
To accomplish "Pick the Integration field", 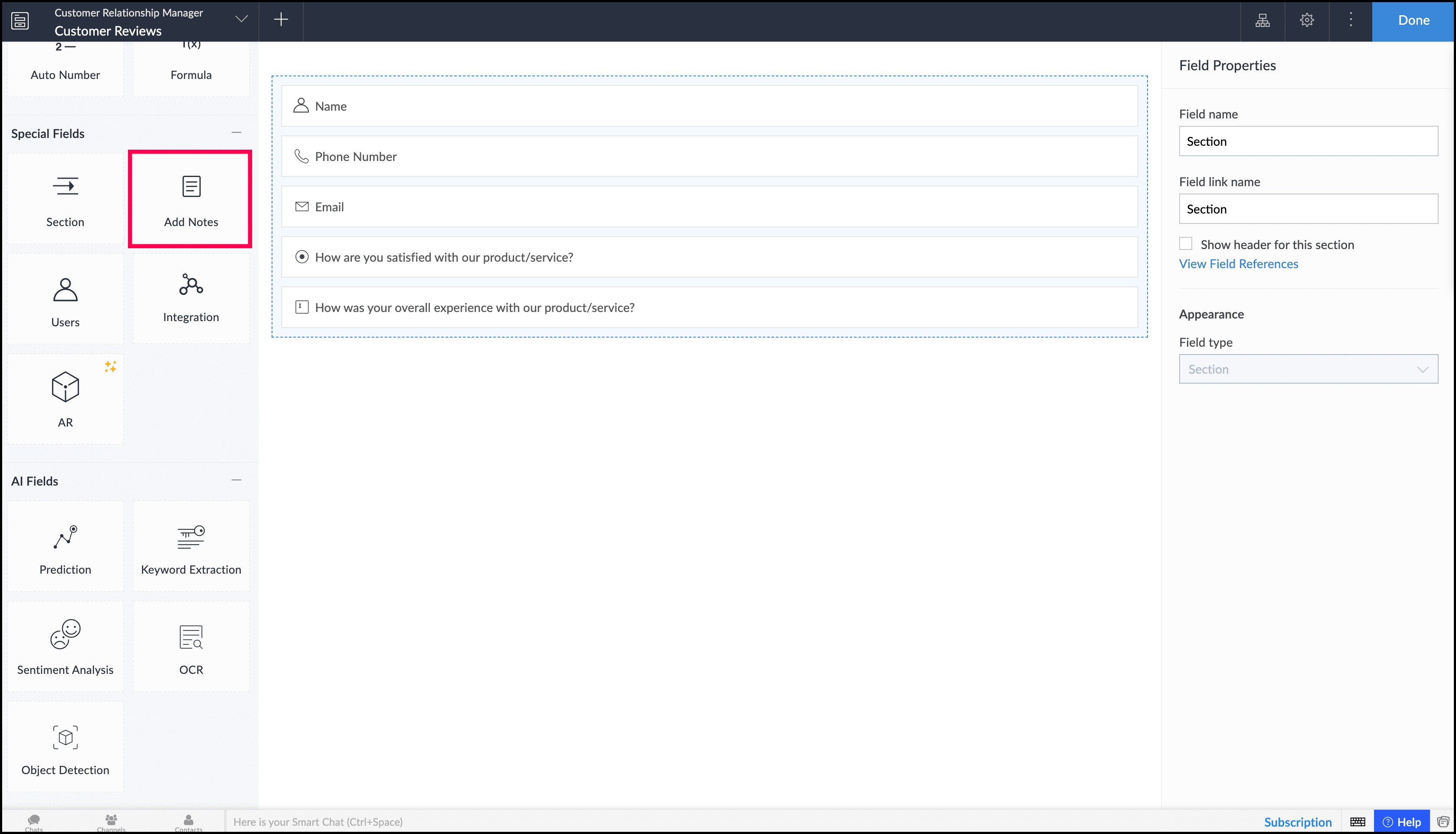I will pos(190,298).
